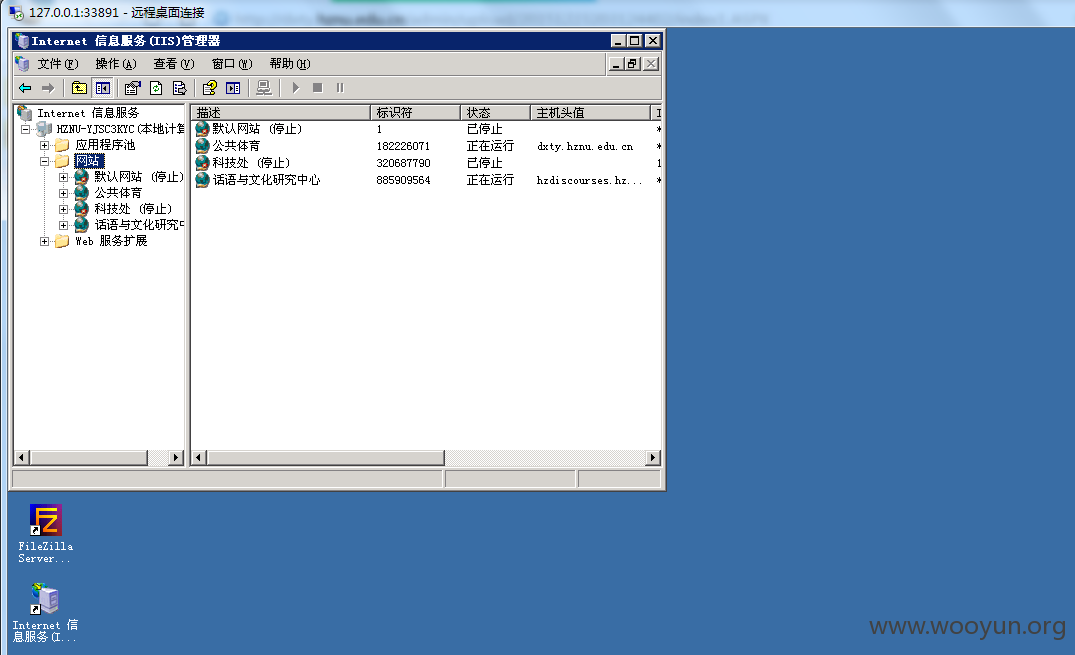Sort by 状态 column header
The image size is (1075, 655).
[x=496, y=112]
